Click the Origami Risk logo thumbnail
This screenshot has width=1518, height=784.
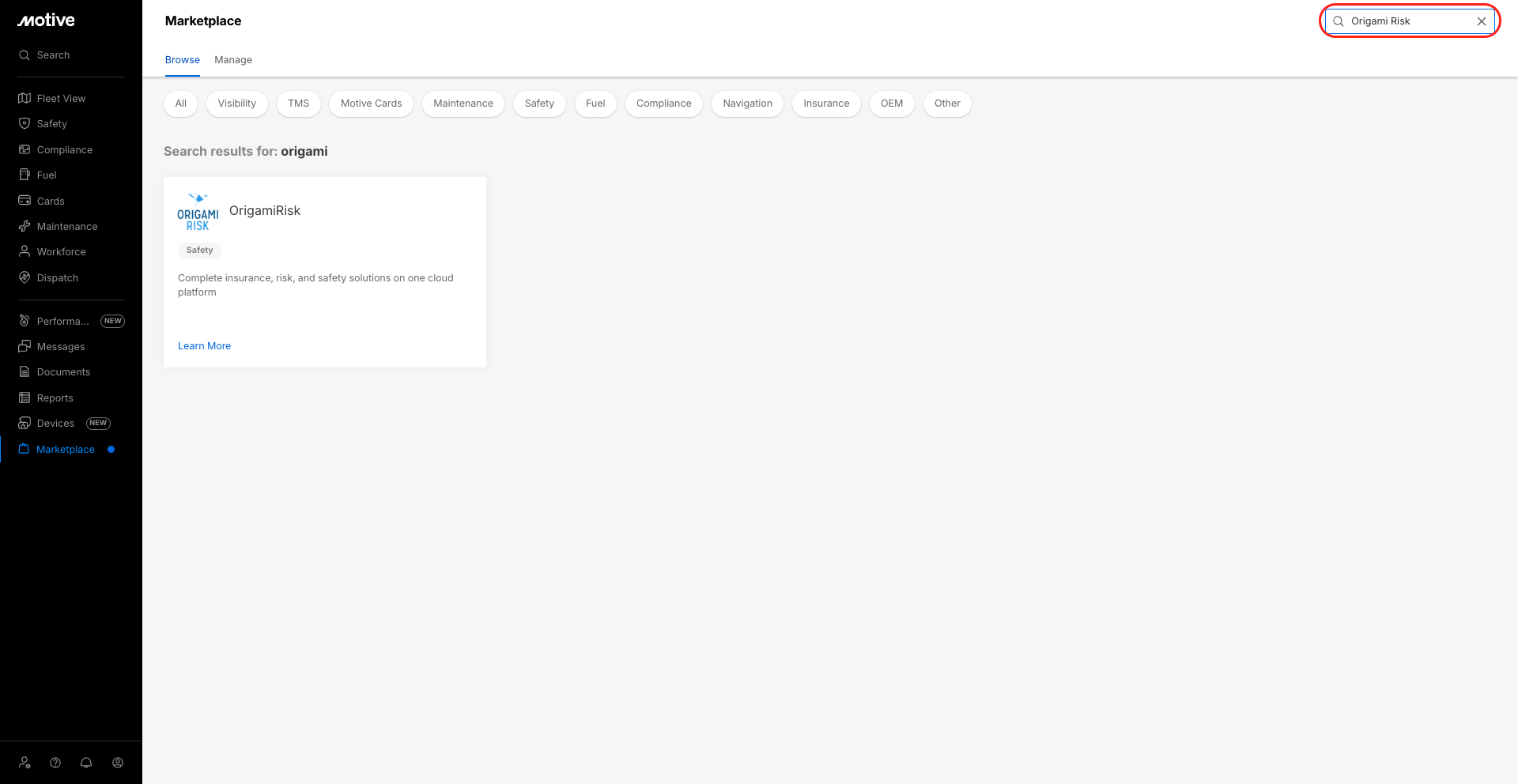pyautogui.click(x=198, y=211)
